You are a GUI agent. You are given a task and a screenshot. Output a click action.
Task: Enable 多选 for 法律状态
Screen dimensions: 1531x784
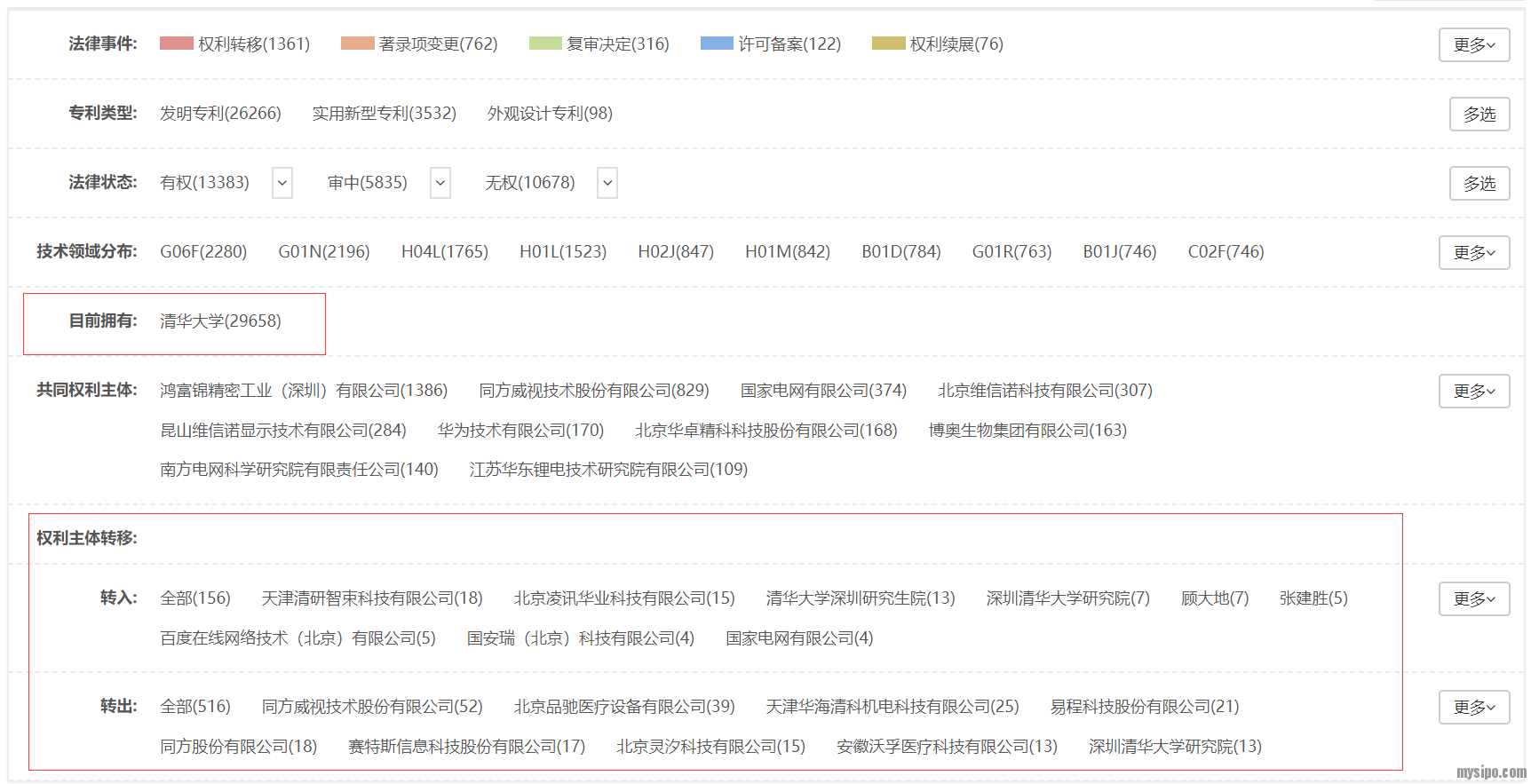click(1479, 183)
